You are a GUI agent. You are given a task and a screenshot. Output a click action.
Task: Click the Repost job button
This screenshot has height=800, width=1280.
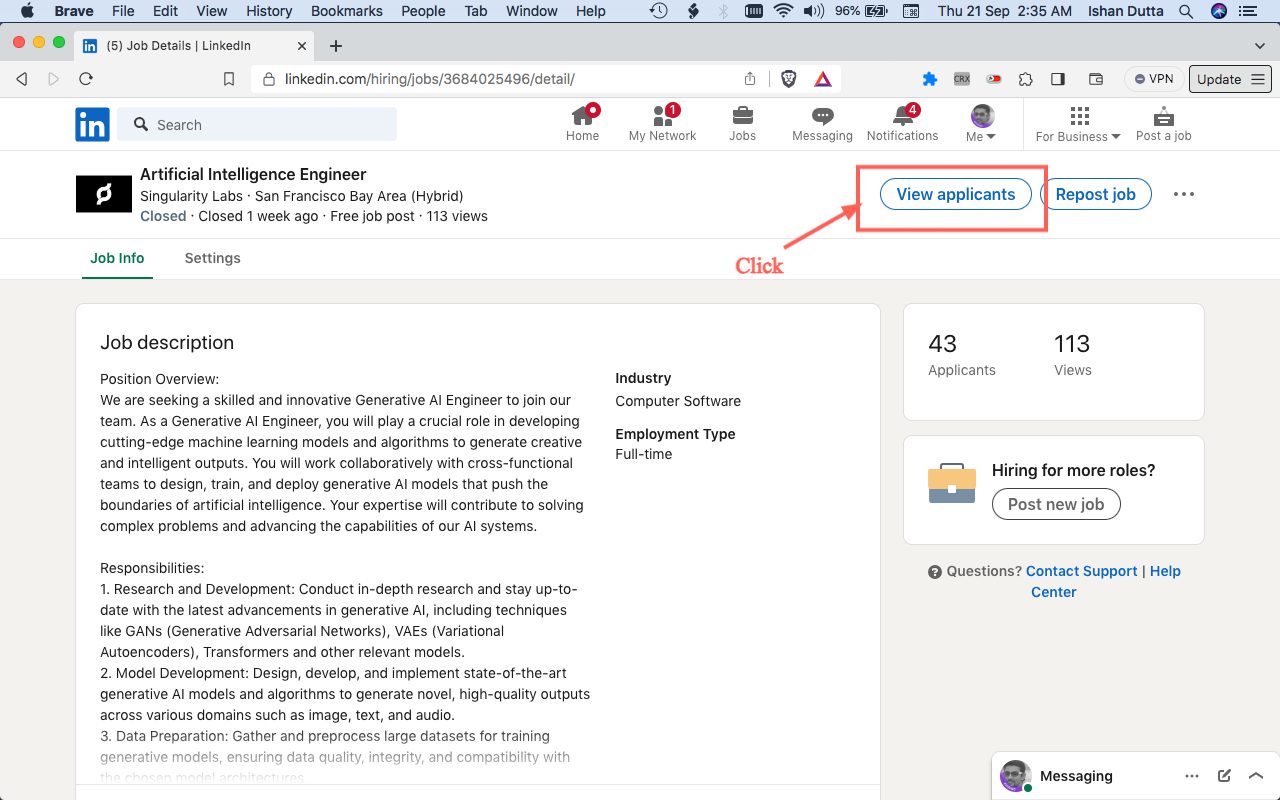tap(1095, 194)
